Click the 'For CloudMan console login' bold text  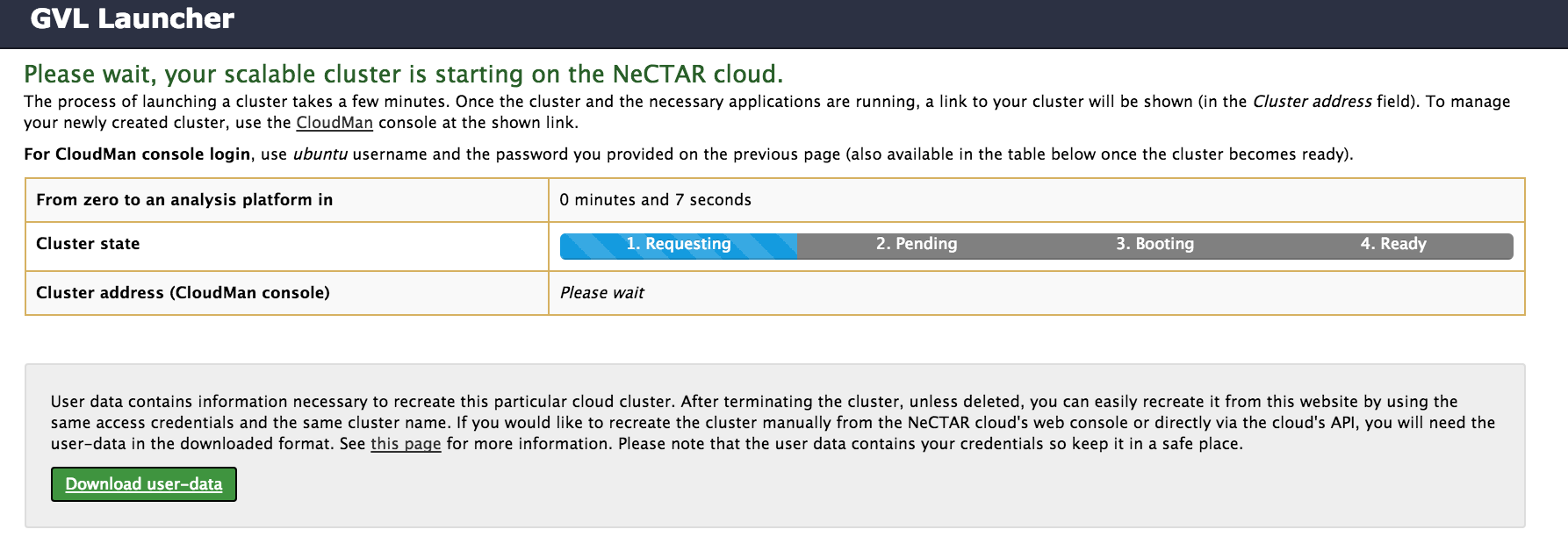click(x=137, y=154)
